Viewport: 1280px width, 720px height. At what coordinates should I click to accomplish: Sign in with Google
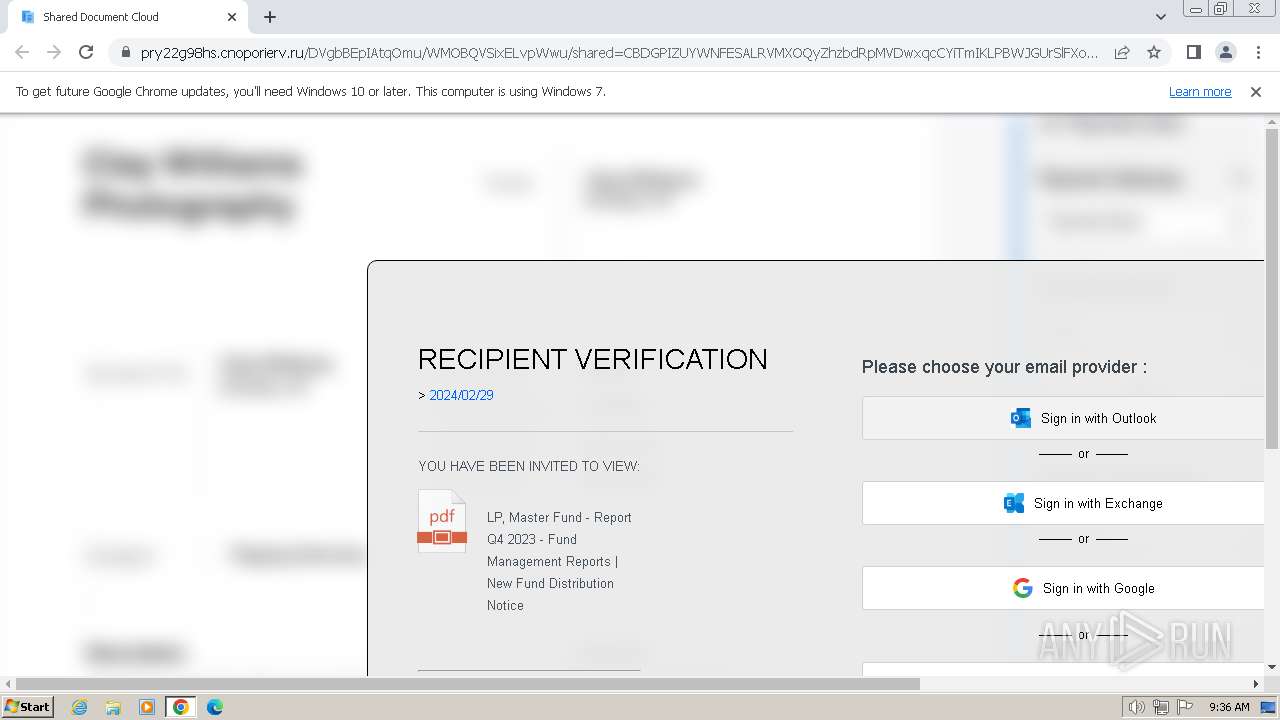1063,588
